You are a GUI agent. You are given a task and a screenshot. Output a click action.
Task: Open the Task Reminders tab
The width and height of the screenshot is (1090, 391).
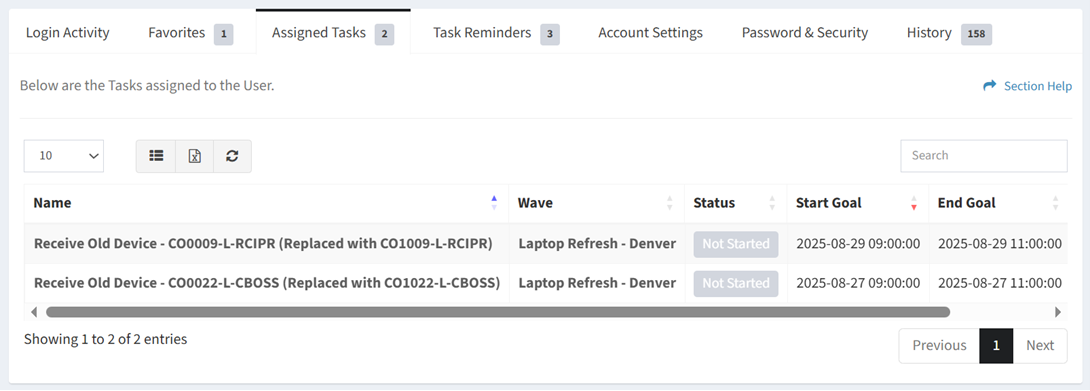496,33
